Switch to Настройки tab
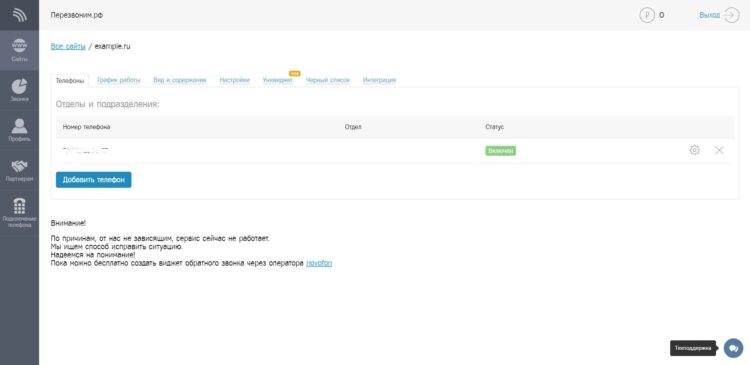This screenshot has height=365, width=750. pyautogui.click(x=235, y=80)
